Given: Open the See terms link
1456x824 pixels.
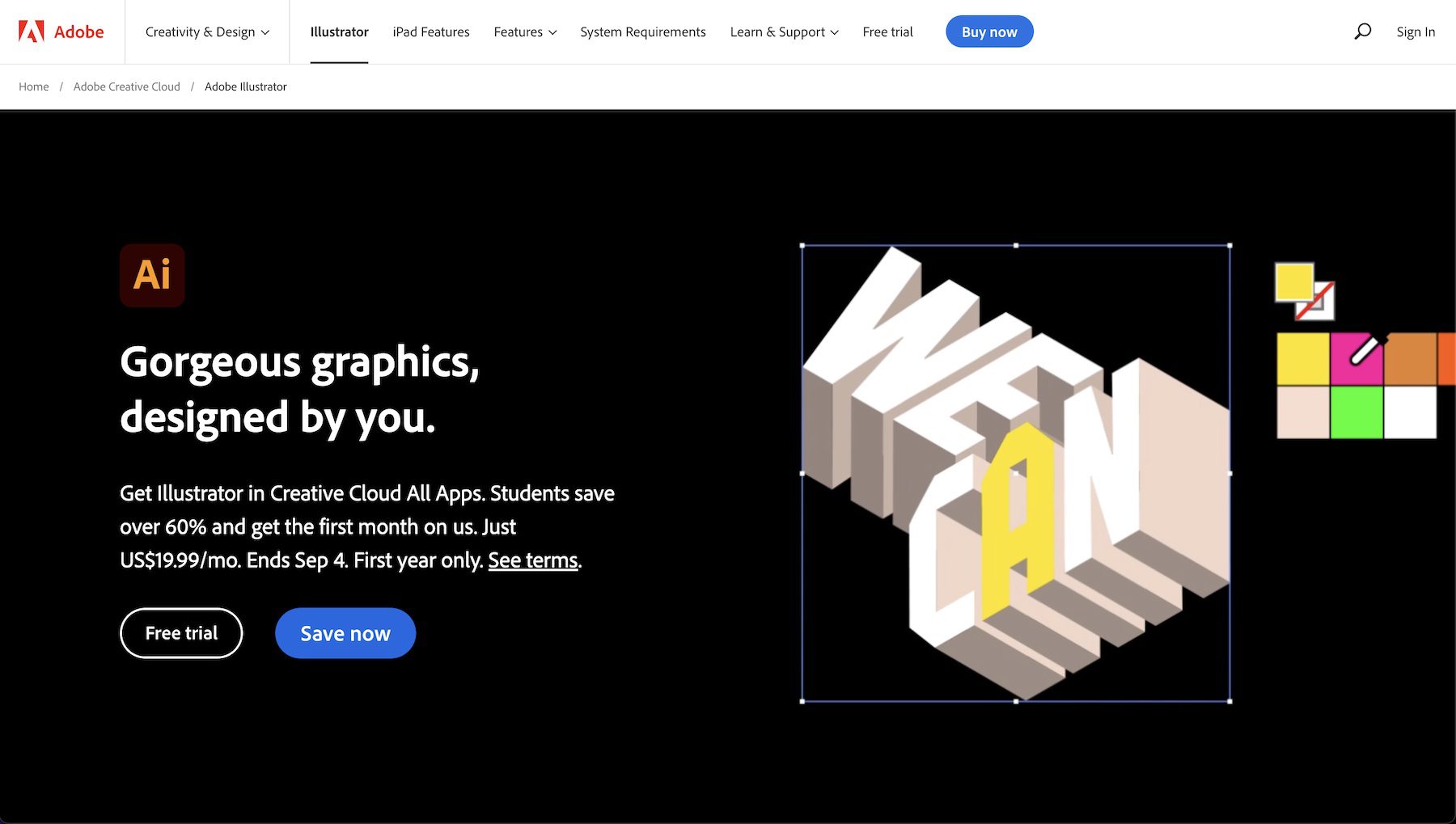Looking at the screenshot, I should click(x=532, y=560).
